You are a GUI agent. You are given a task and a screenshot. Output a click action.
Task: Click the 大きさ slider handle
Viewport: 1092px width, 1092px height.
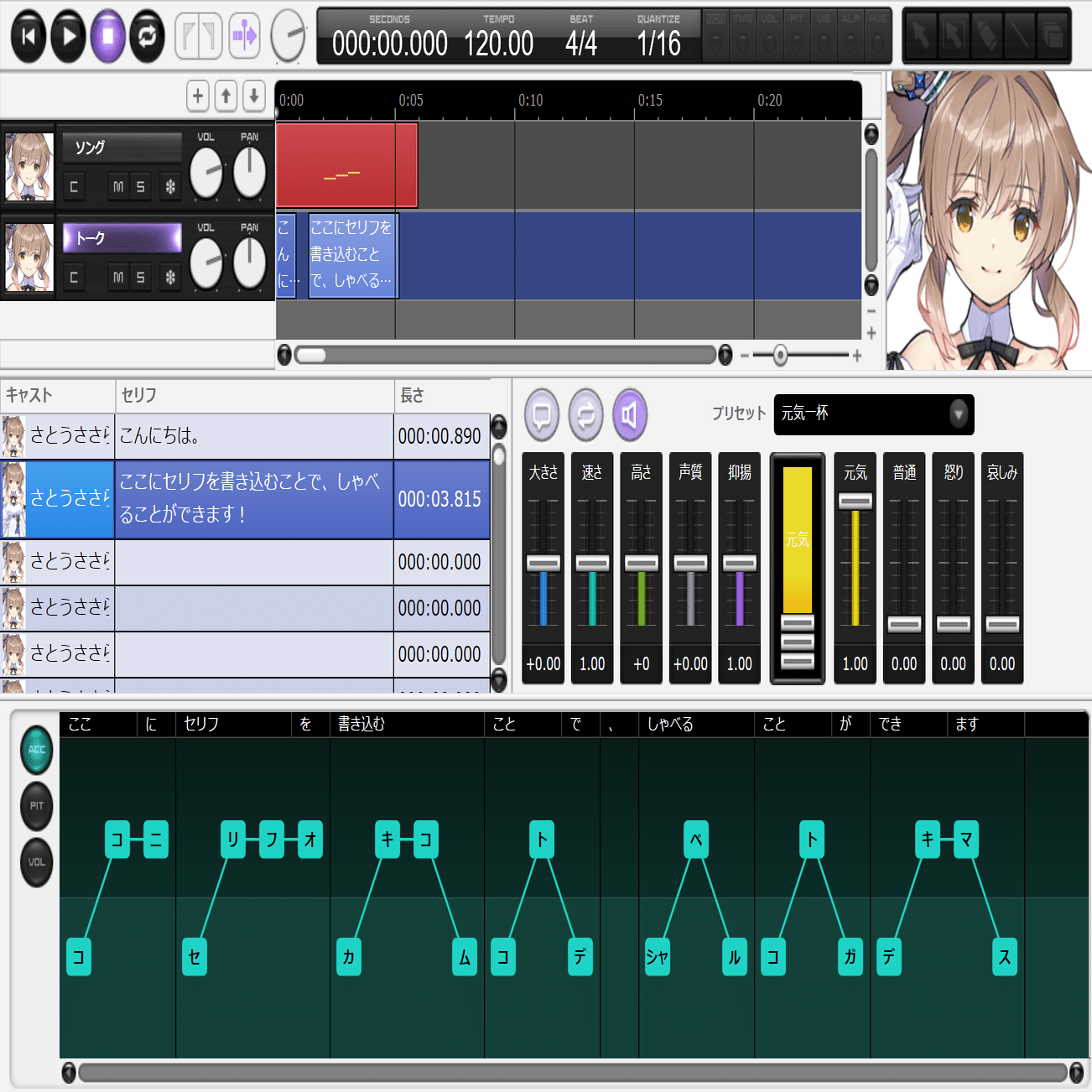pyautogui.click(x=543, y=563)
